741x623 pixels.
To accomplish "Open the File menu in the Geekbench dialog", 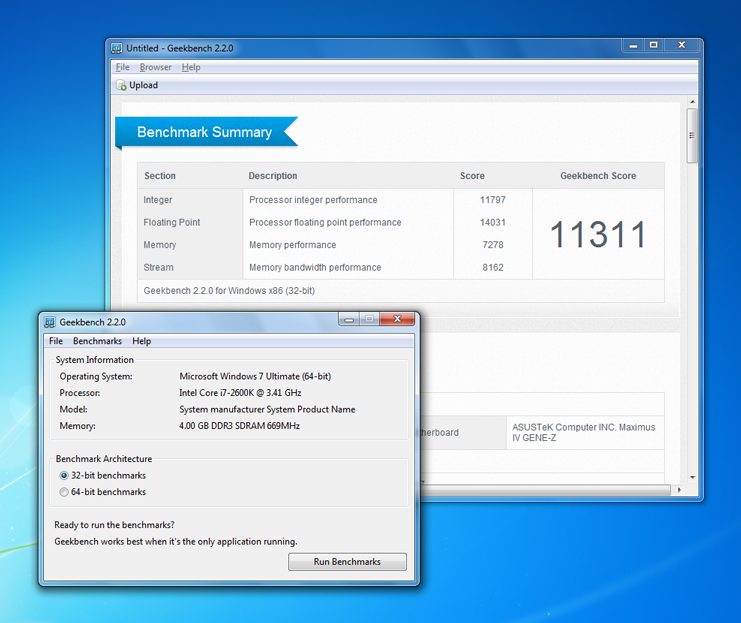I will 56,341.
